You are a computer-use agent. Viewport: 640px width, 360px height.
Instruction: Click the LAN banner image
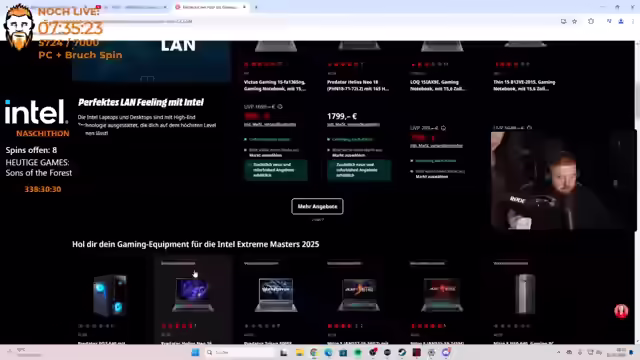151,61
